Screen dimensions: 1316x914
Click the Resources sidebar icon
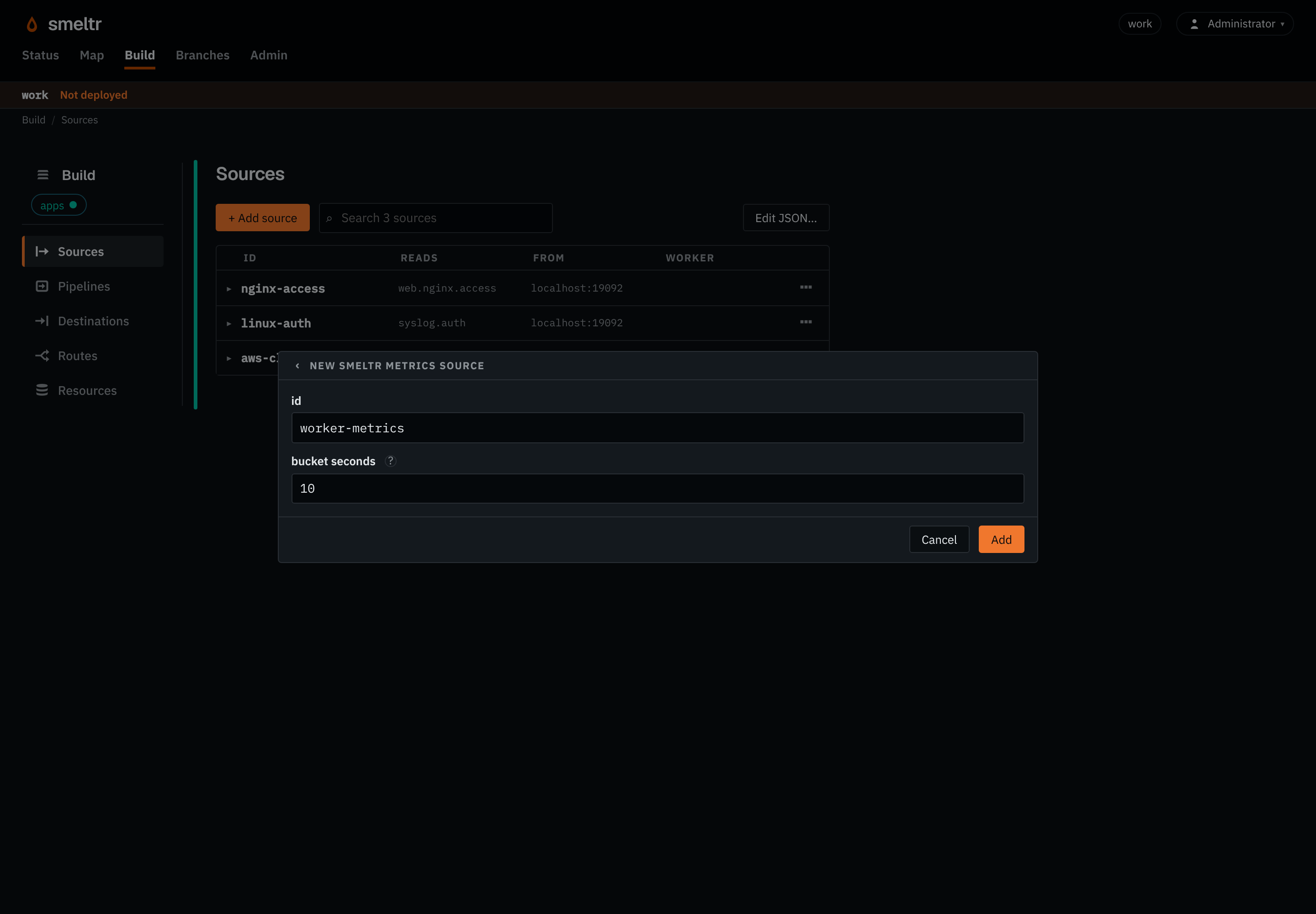pyautogui.click(x=42, y=390)
